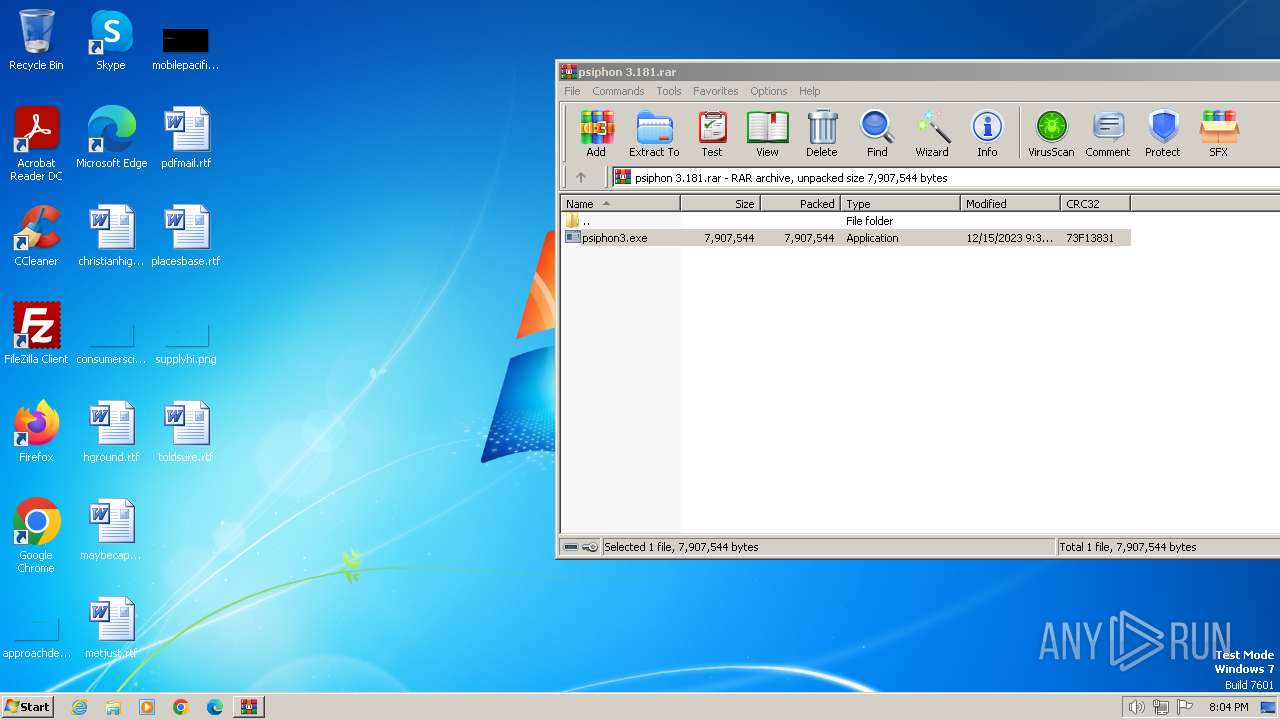Select the CCleaner desktop shortcut

click(x=36, y=236)
